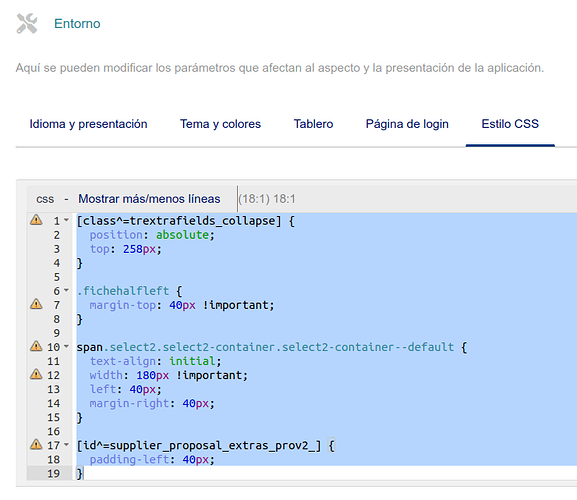Click the warning icon on line 10
Screen dimensions: 577x500
[x=36, y=346]
